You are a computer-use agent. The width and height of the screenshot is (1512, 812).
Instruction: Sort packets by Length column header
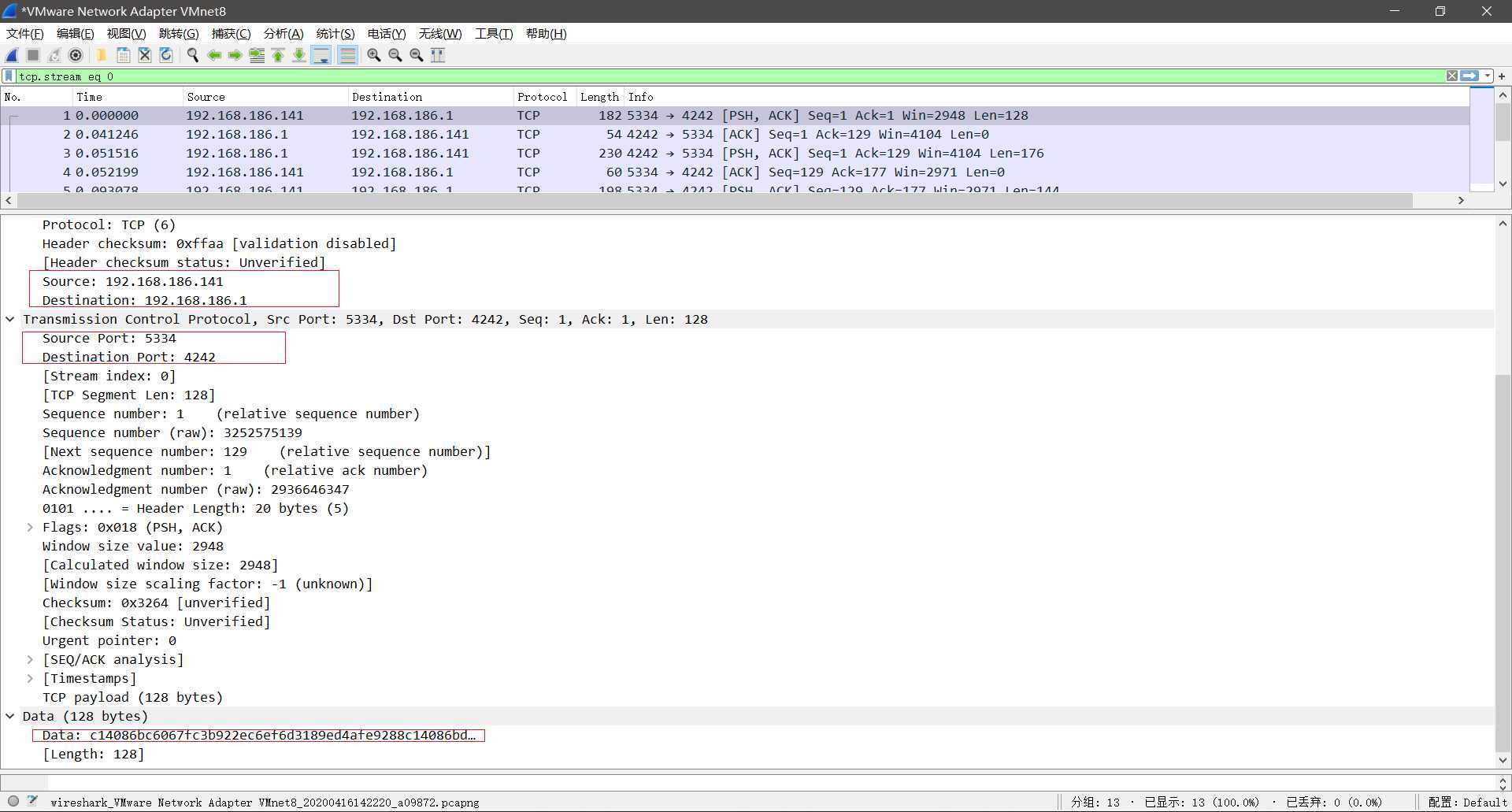click(x=600, y=97)
